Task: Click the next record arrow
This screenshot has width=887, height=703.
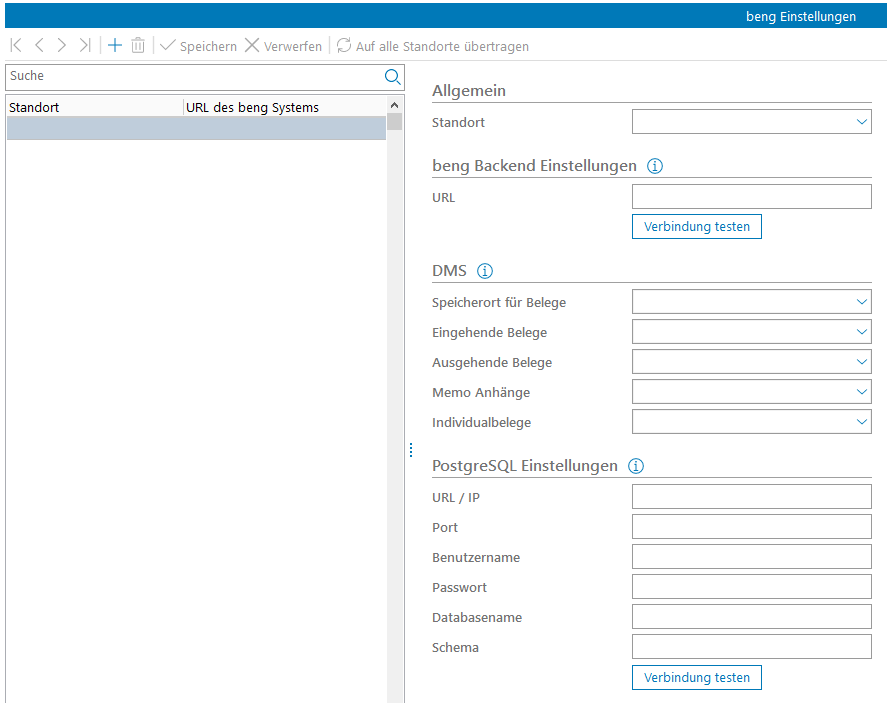Action: point(62,46)
